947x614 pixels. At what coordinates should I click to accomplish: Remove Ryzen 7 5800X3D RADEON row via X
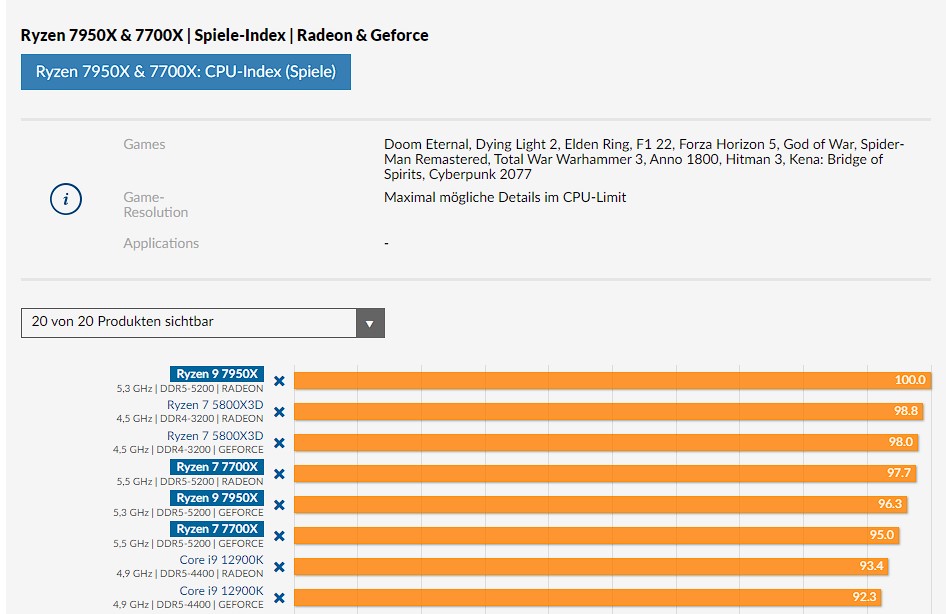[x=279, y=412]
